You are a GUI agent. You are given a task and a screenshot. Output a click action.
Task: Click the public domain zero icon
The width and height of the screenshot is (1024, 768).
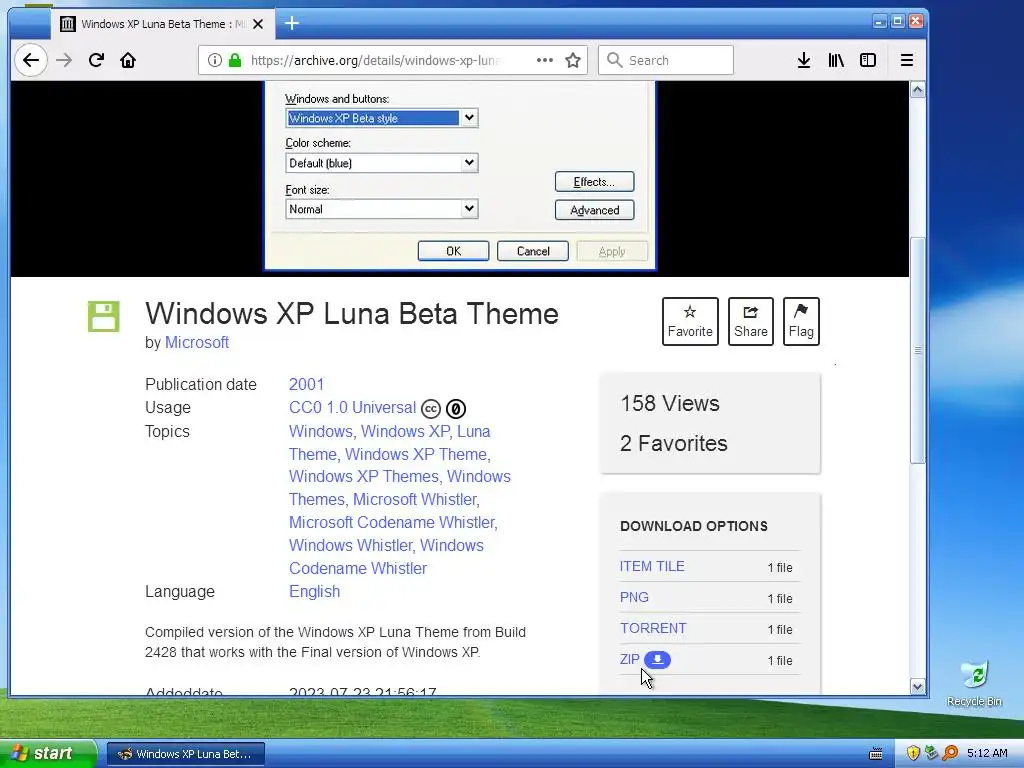(x=456, y=409)
